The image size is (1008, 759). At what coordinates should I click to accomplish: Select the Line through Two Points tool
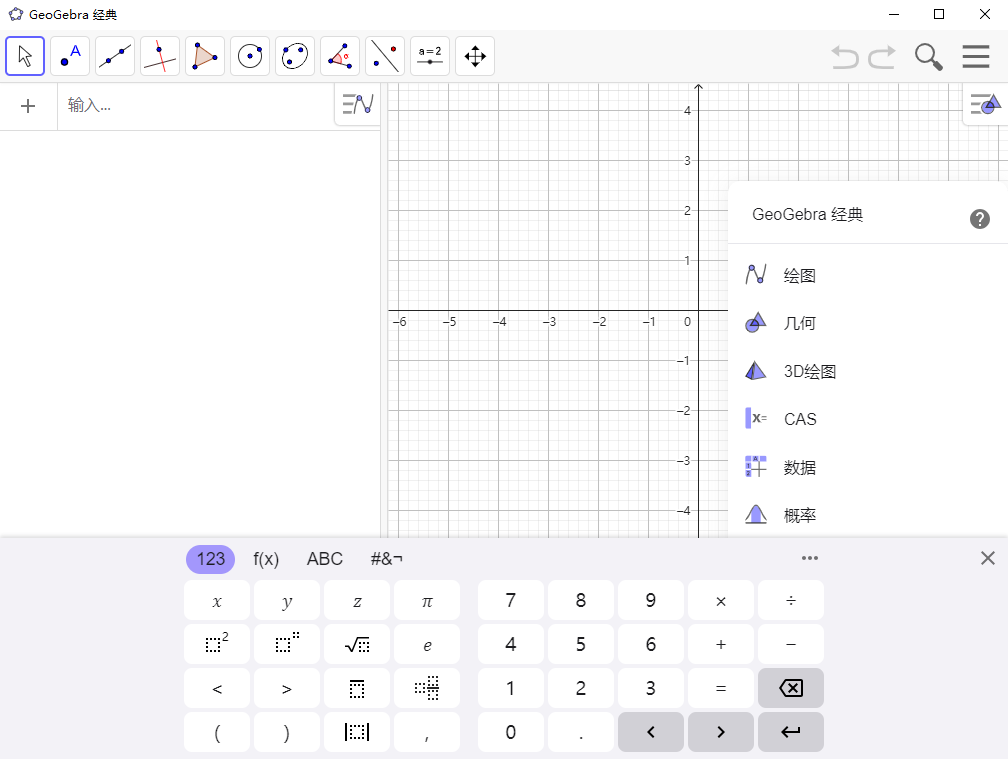[x=114, y=56]
